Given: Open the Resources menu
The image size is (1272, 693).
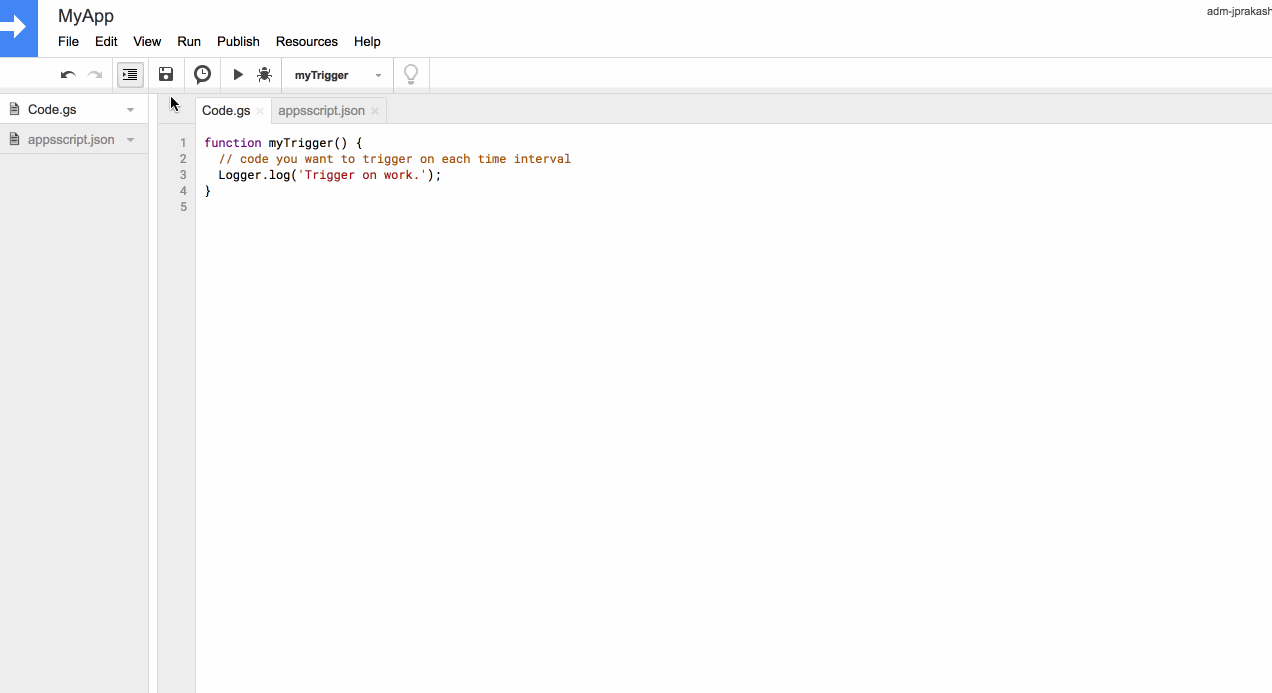Looking at the screenshot, I should coord(306,41).
